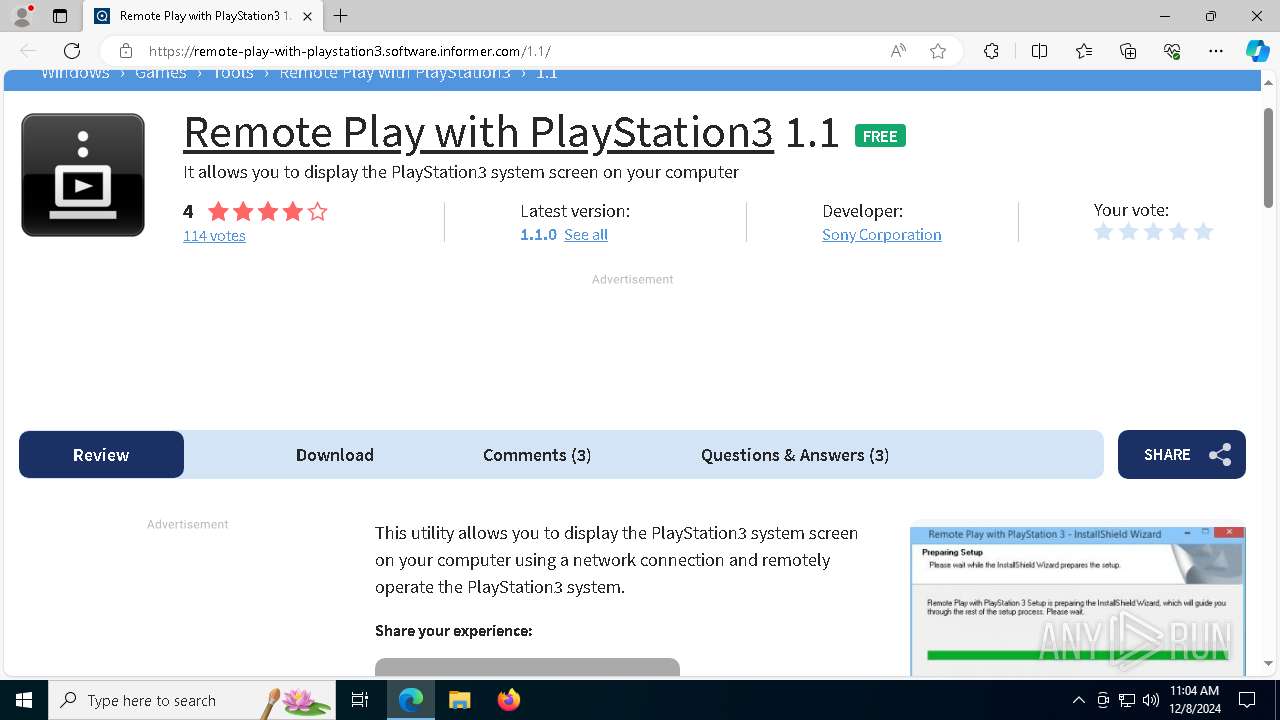
Task: Open the Copilot sidebar icon
Action: point(1257,51)
